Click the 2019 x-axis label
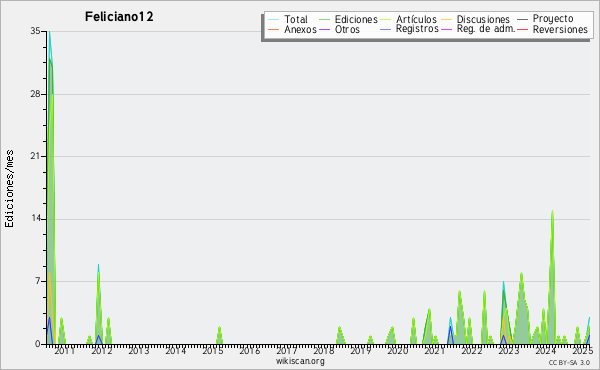The width and height of the screenshot is (600, 370). click(x=361, y=350)
